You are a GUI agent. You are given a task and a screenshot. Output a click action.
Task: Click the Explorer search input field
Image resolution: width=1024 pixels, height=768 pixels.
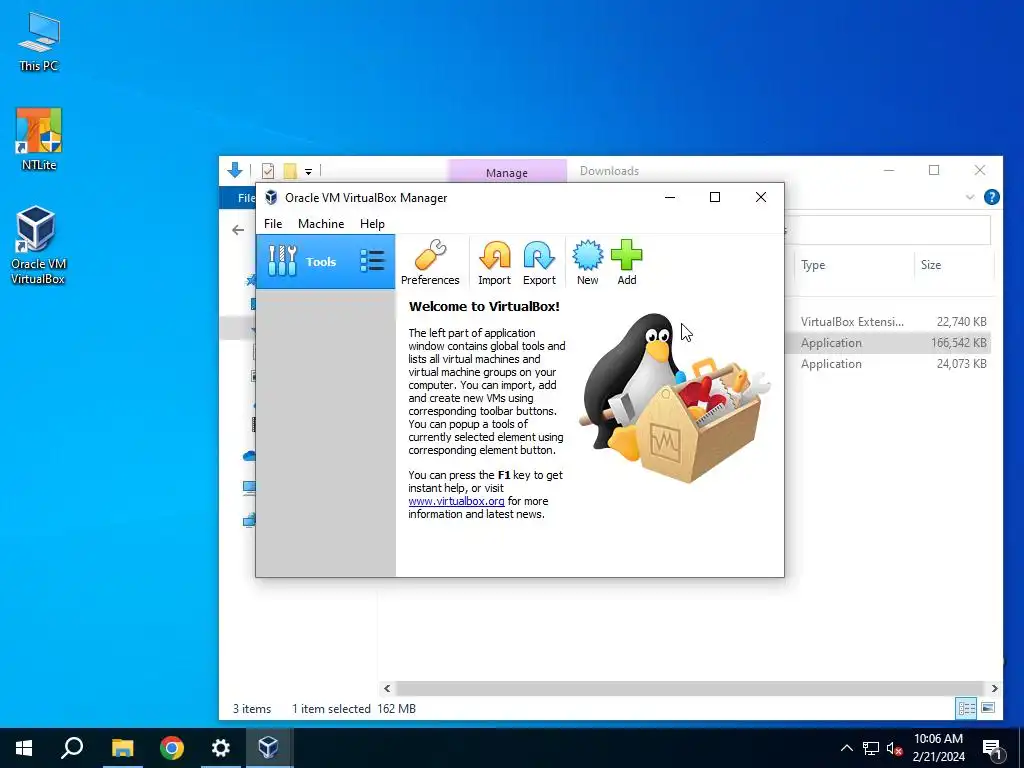[x=888, y=230]
